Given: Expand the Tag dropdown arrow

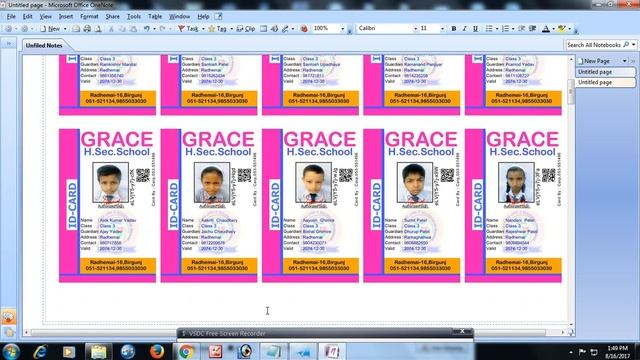Looking at the screenshot, I should pyautogui.click(x=231, y=29).
